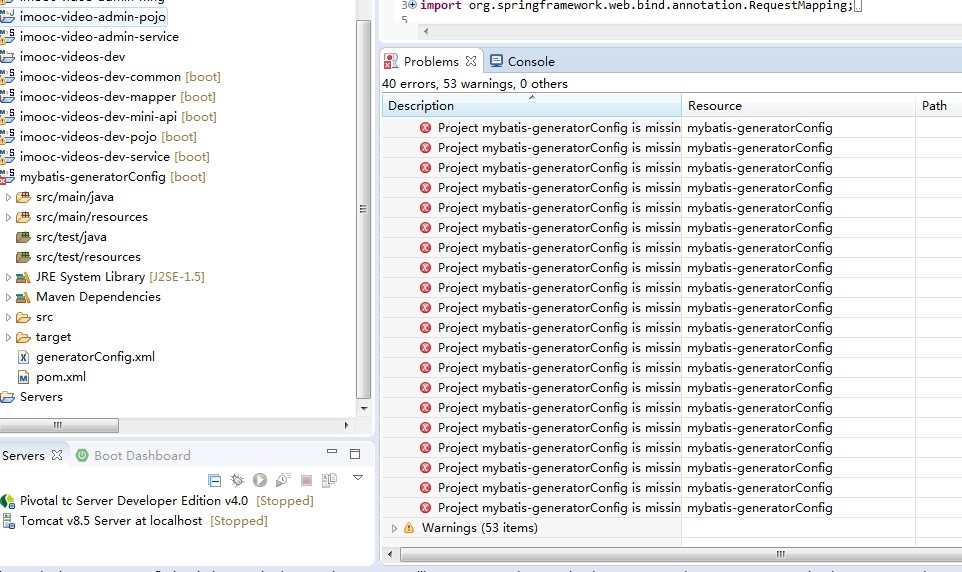Maximize the Servers view panel
This screenshot has width=962, height=572.
[355, 454]
